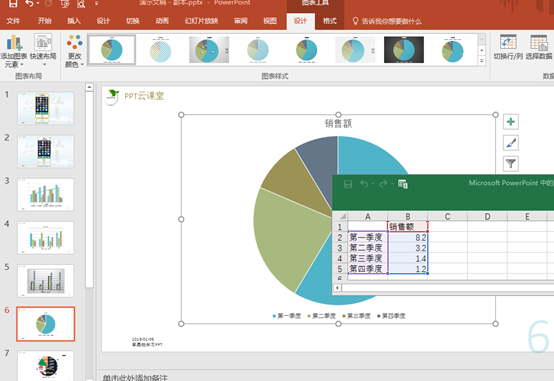This screenshot has height=381, width=554.
Task: Select slide 3 bar chart thumbnail
Action: [x=46, y=194]
